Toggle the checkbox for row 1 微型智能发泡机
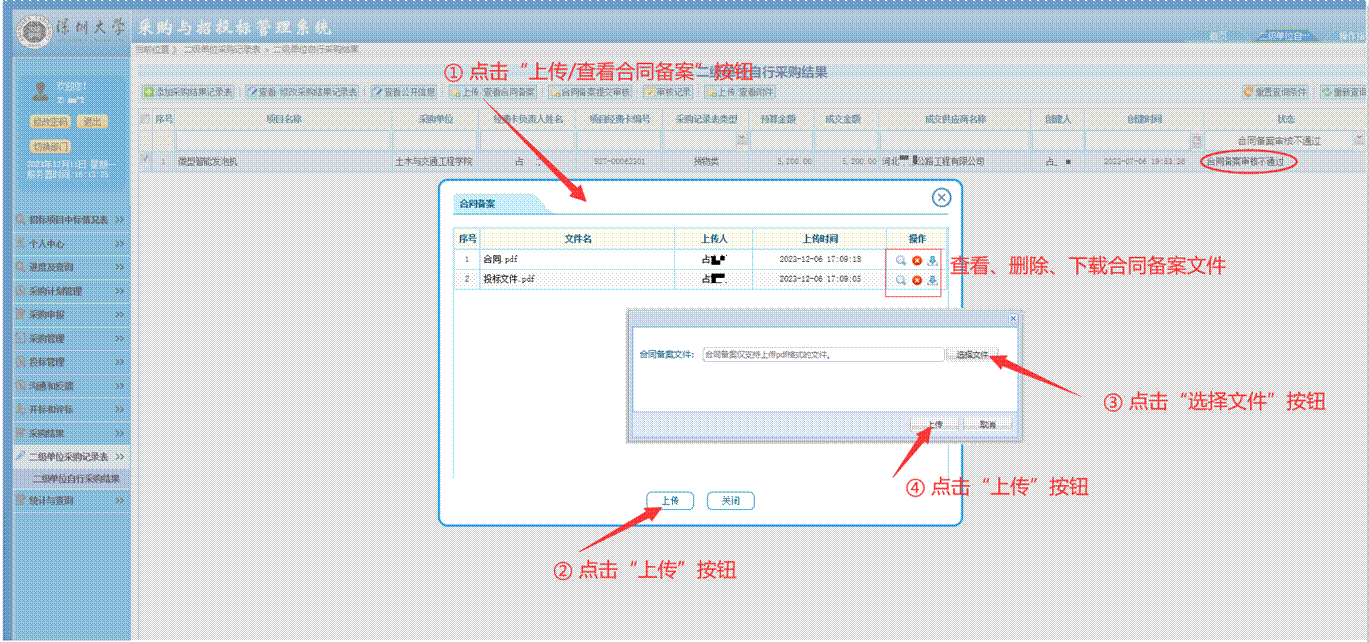Image resolution: width=1369 pixels, height=642 pixels. pyautogui.click(x=145, y=160)
